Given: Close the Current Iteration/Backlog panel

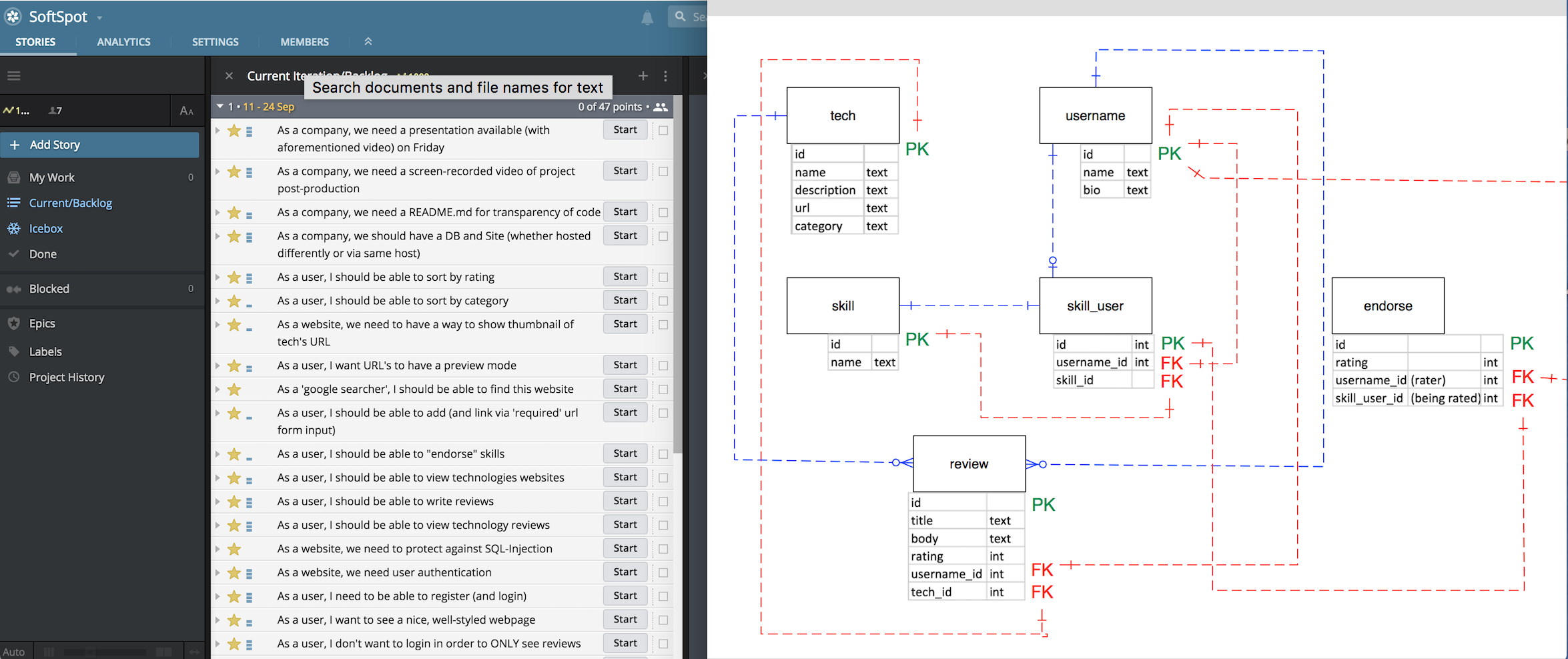Looking at the screenshot, I should coord(229,76).
